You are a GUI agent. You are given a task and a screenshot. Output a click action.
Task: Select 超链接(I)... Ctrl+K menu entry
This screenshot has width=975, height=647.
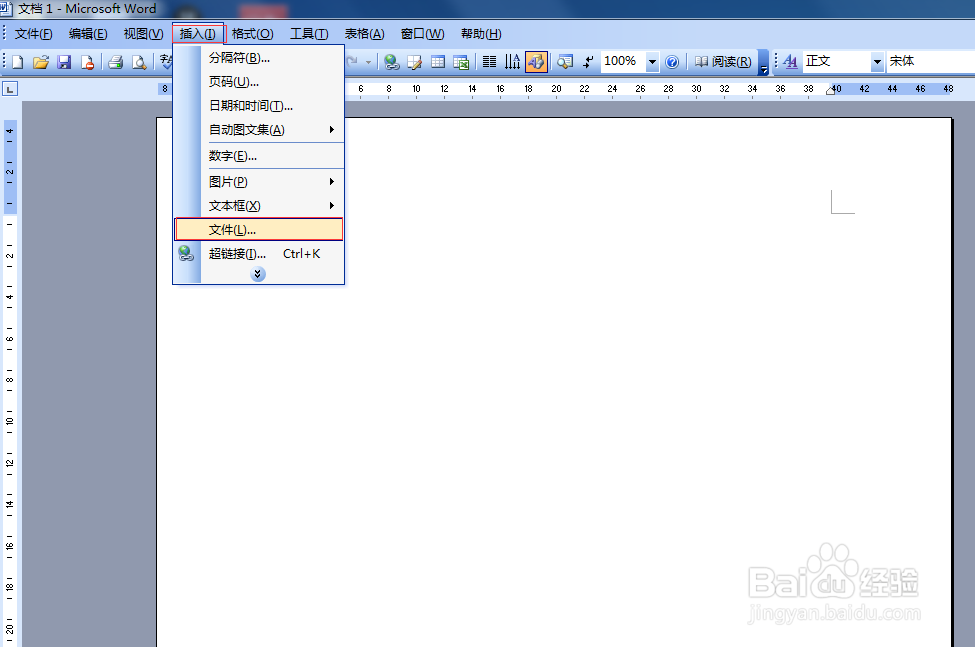point(259,254)
